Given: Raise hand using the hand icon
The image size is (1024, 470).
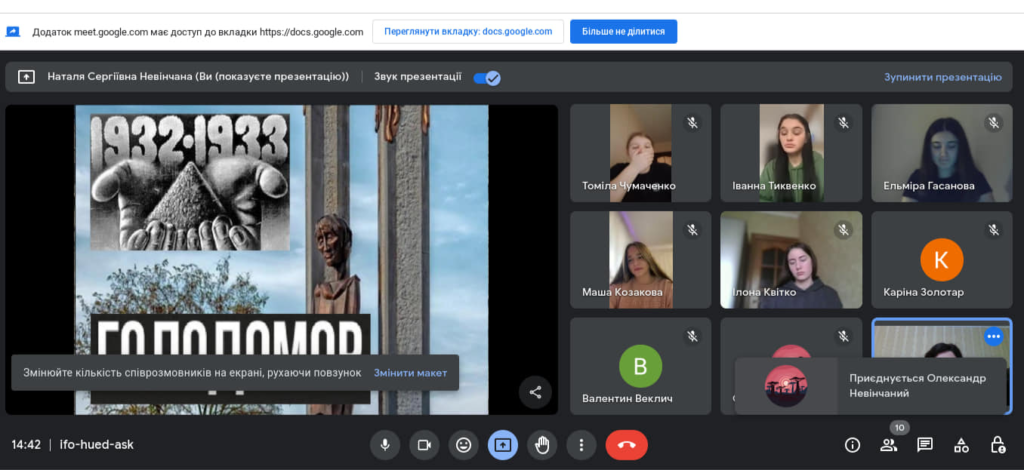Looking at the screenshot, I should pyautogui.click(x=542, y=445).
